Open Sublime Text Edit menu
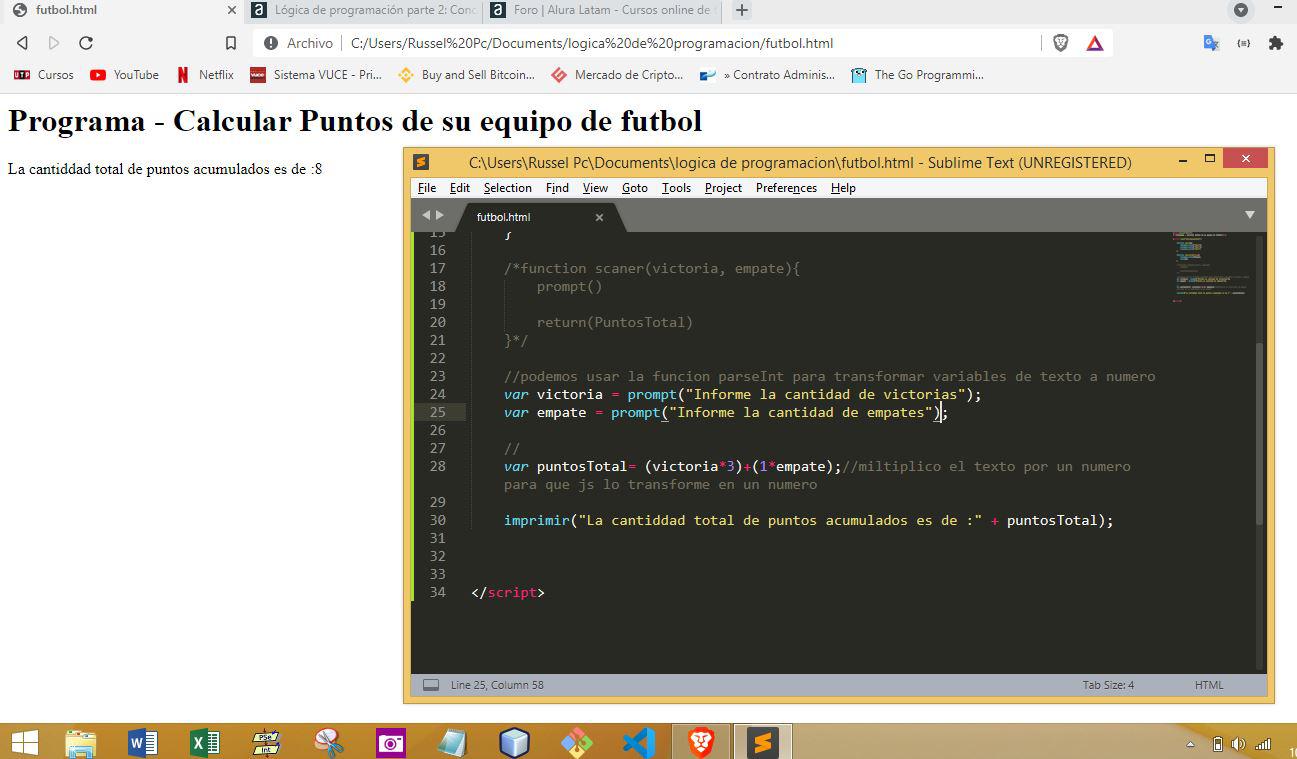 [x=460, y=188]
